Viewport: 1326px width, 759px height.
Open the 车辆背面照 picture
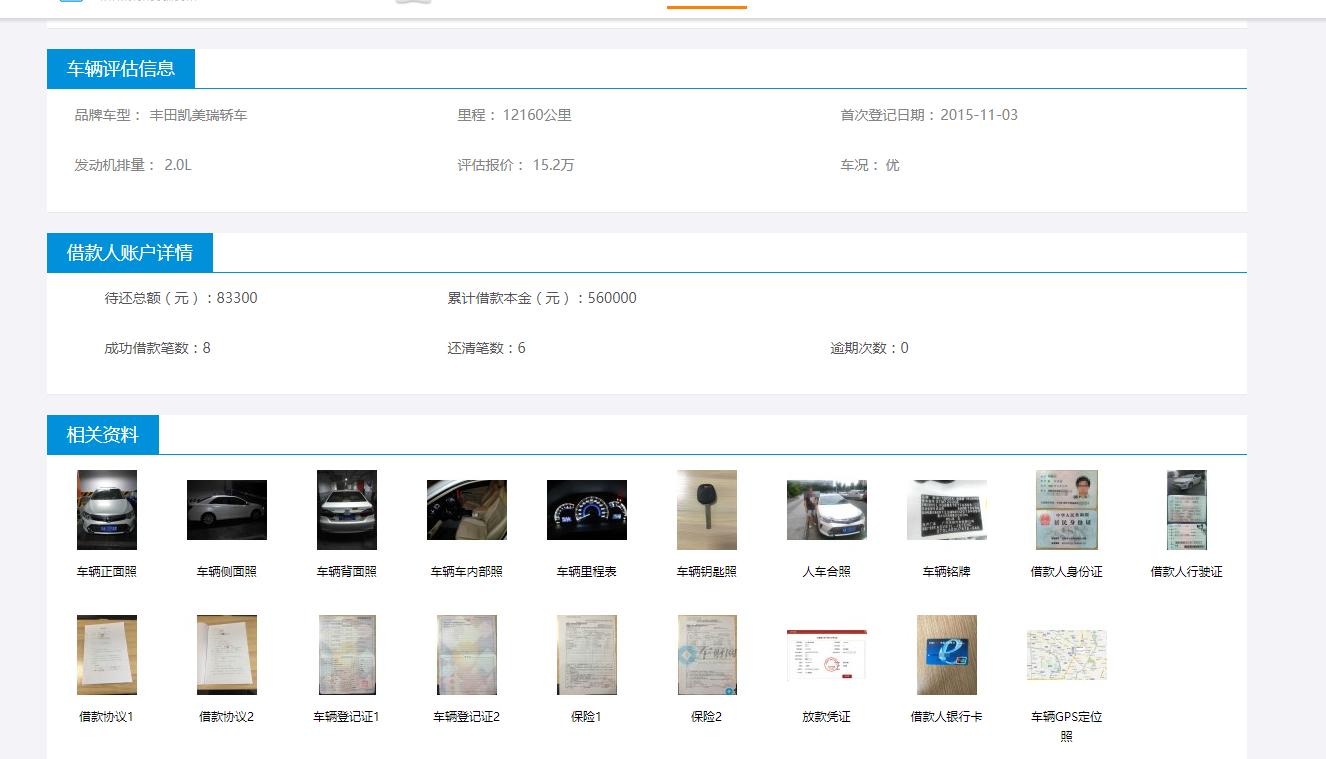pyautogui.click(x=346, y=510)
